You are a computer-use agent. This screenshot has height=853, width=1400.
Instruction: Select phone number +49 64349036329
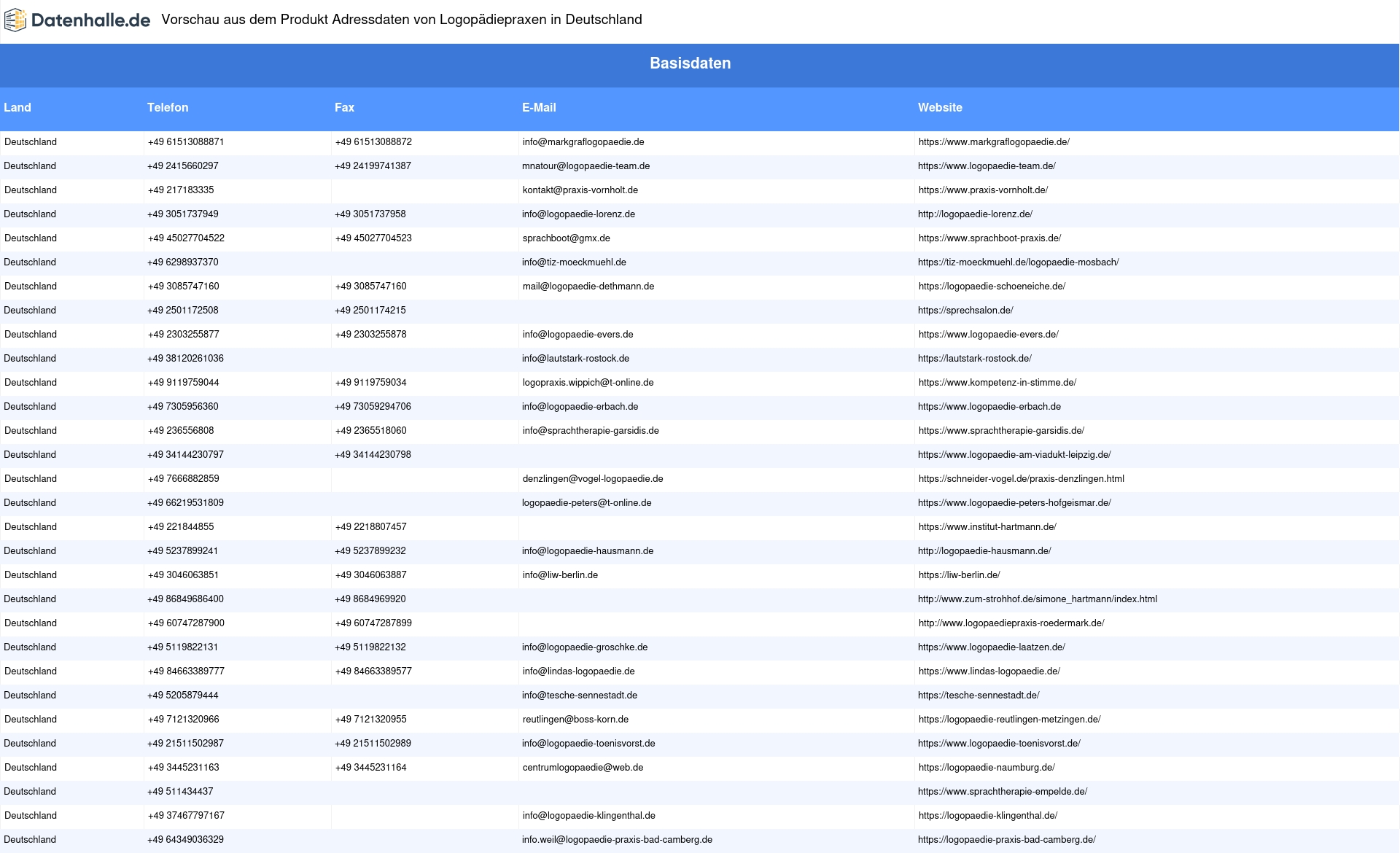(x=185, y=840)
